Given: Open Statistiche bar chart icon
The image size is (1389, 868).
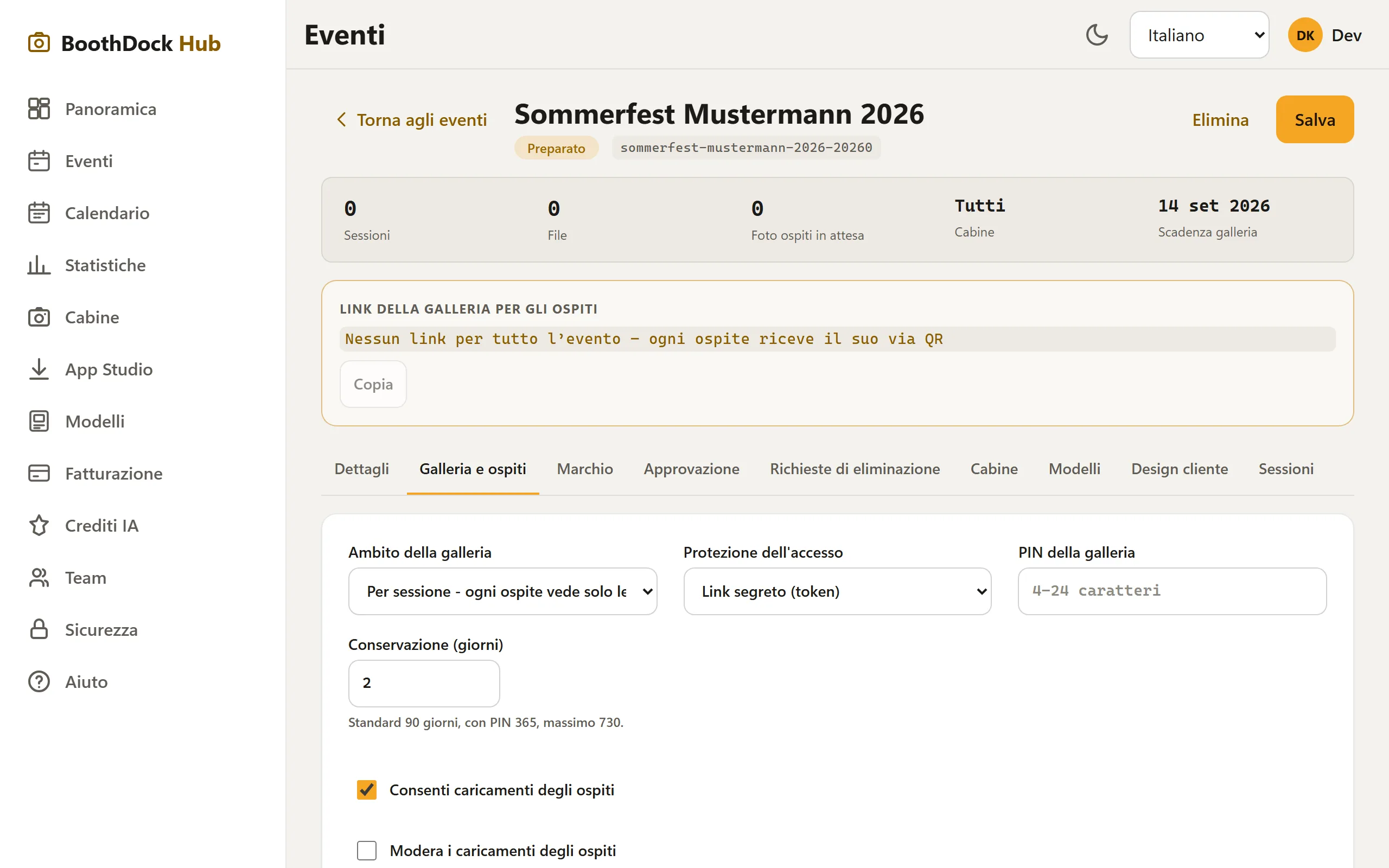Looking at the screenshot, I should tap(39, 265).
